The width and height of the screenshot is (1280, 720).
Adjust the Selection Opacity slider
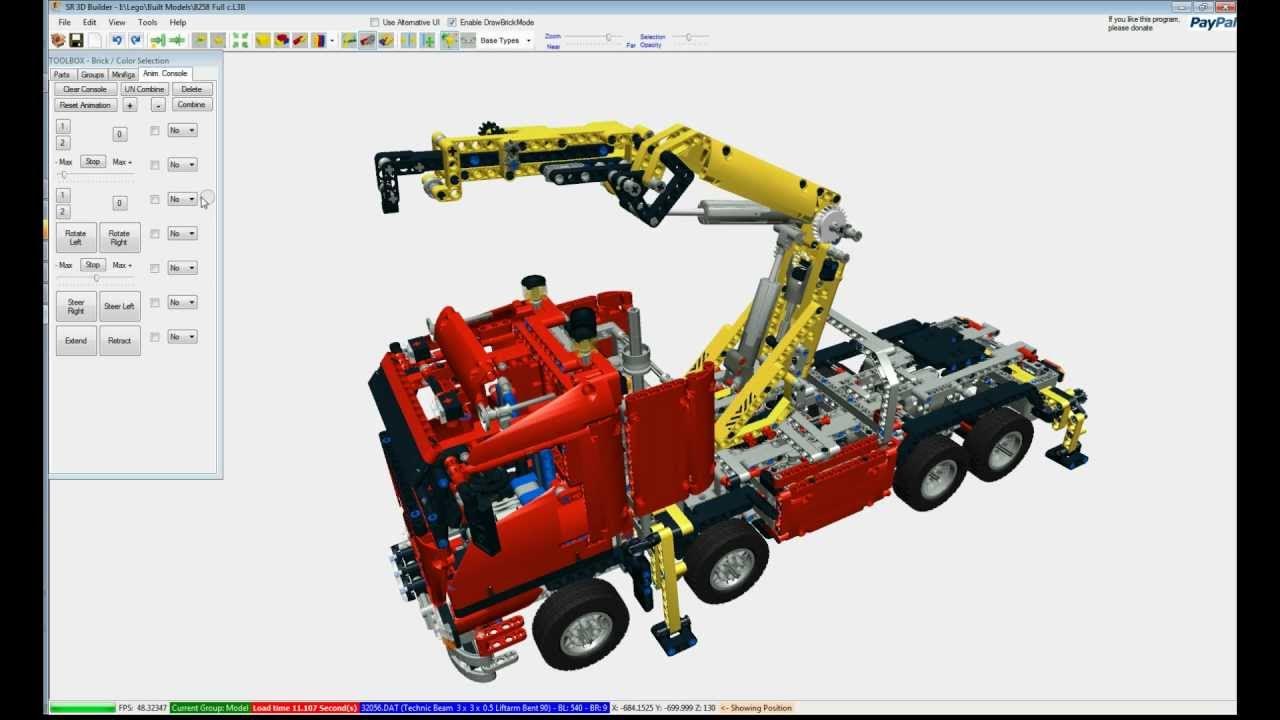pos(689,37)
